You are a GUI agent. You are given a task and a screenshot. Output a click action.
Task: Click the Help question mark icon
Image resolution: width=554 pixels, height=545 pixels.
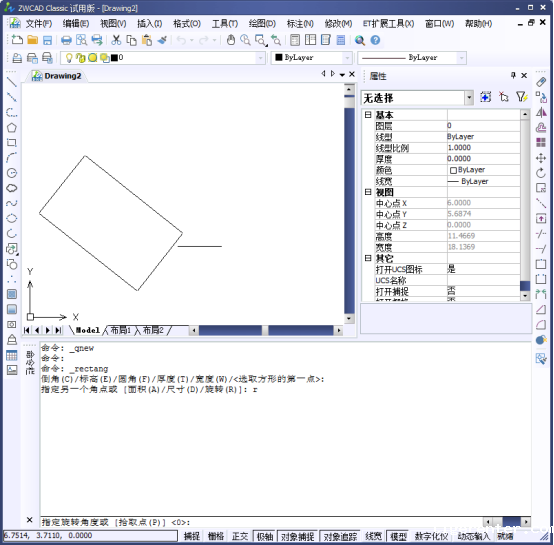point(375,40)
